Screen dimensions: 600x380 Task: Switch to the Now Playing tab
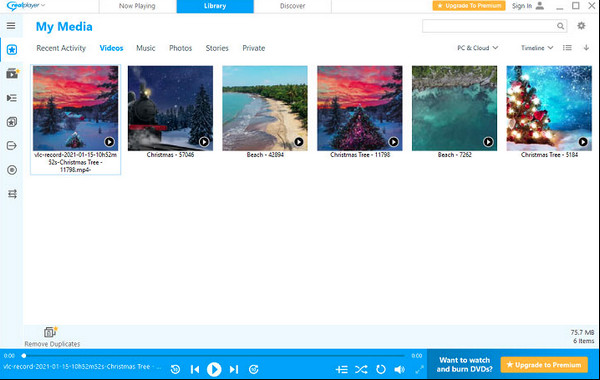click(137, 6)
